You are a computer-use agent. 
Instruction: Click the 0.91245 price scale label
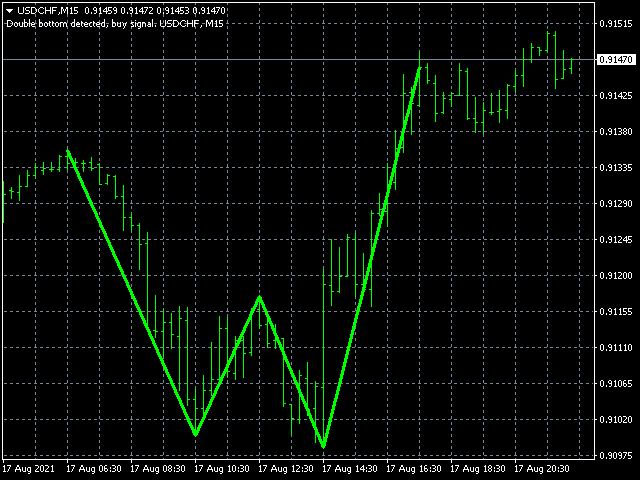tap(616, 239)
